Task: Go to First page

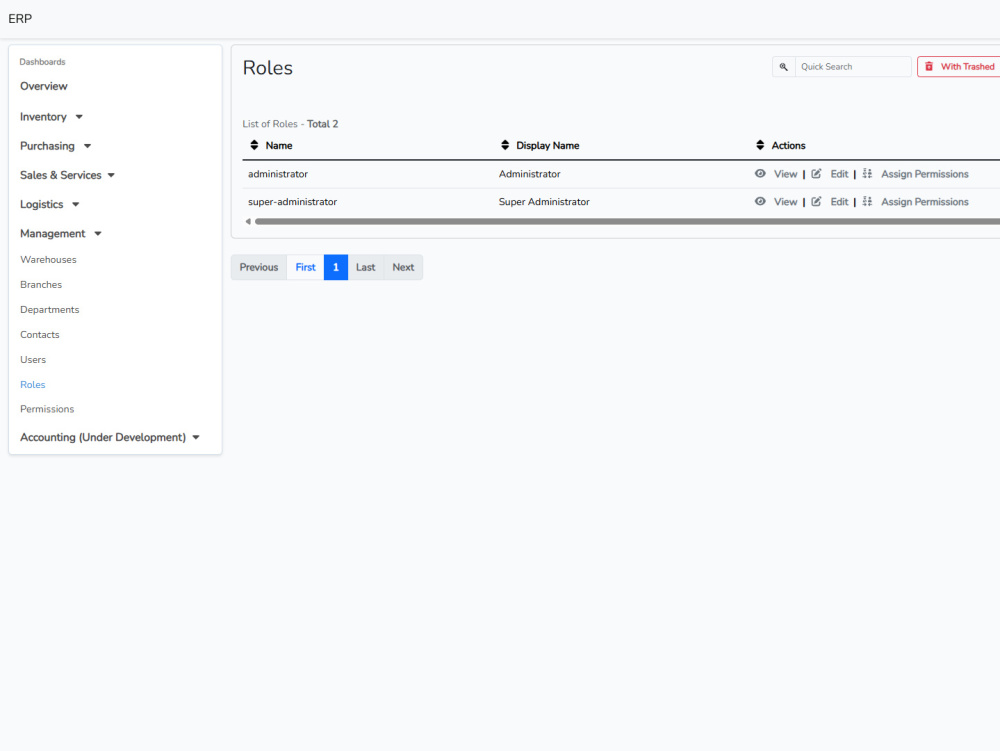Action: coord(305,267)
